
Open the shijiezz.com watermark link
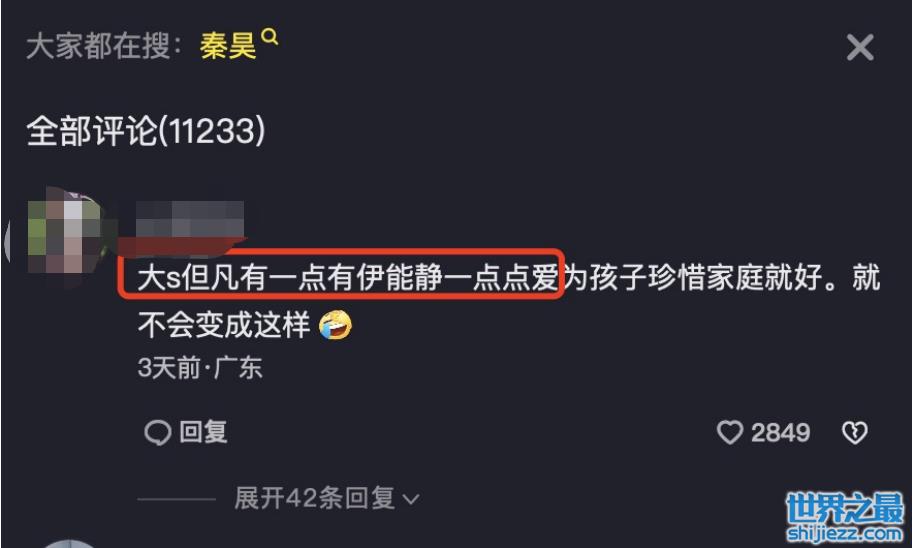click(845, 533)
